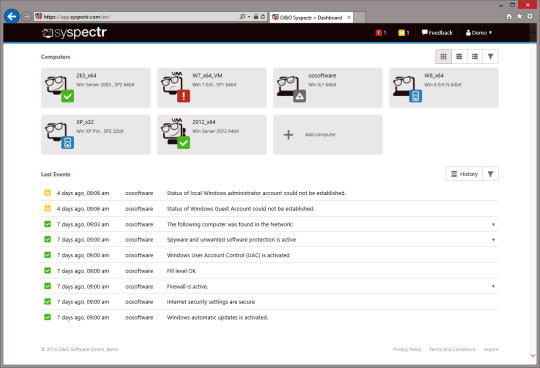Select Windows automatic updates is activated text
Image resolution: width=540 pixels, height=368 pixels.
pyautogui.click(x=217, y=317)
